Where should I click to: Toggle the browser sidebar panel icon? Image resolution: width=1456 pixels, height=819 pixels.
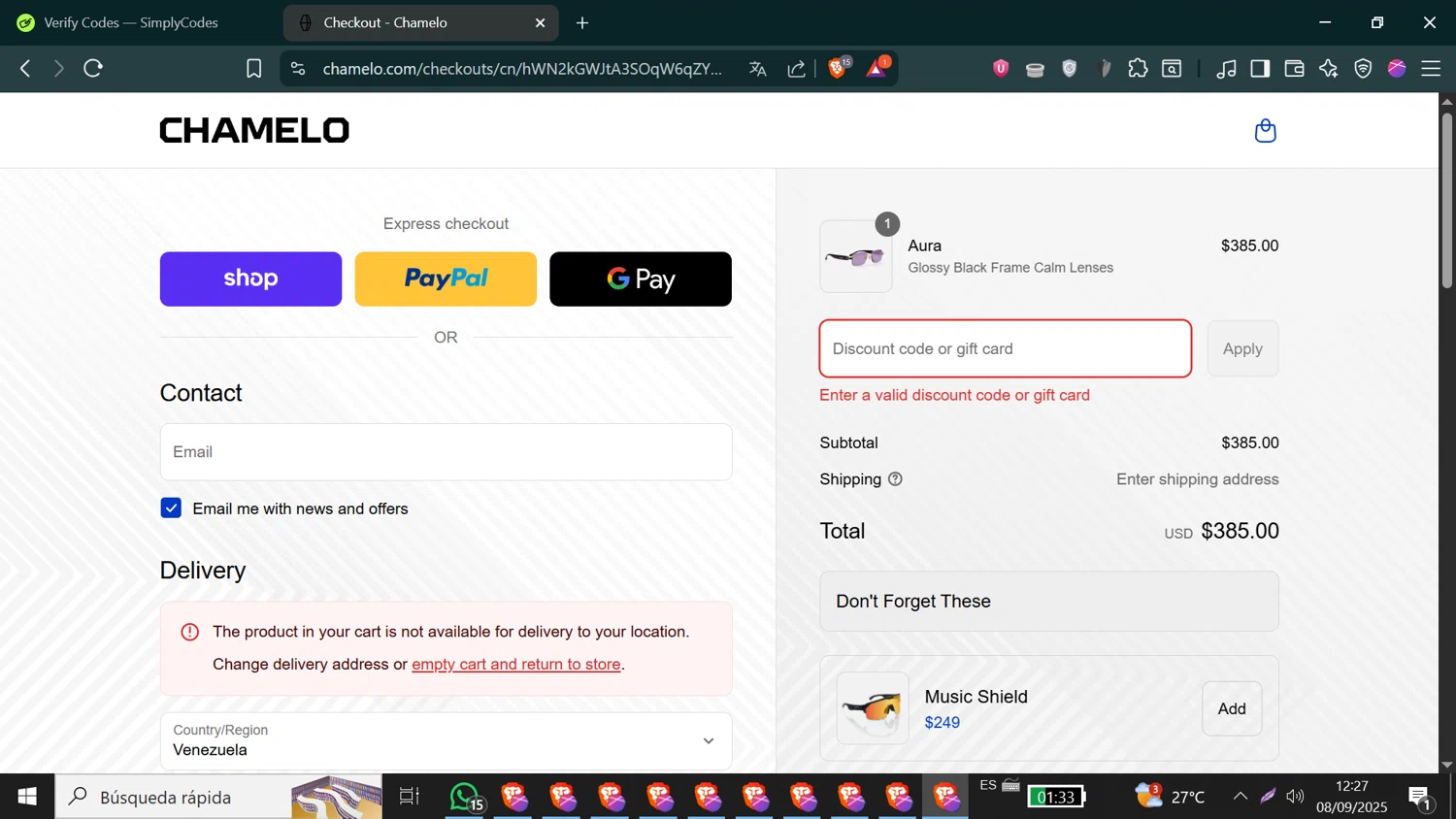(x=1260, y=68)
